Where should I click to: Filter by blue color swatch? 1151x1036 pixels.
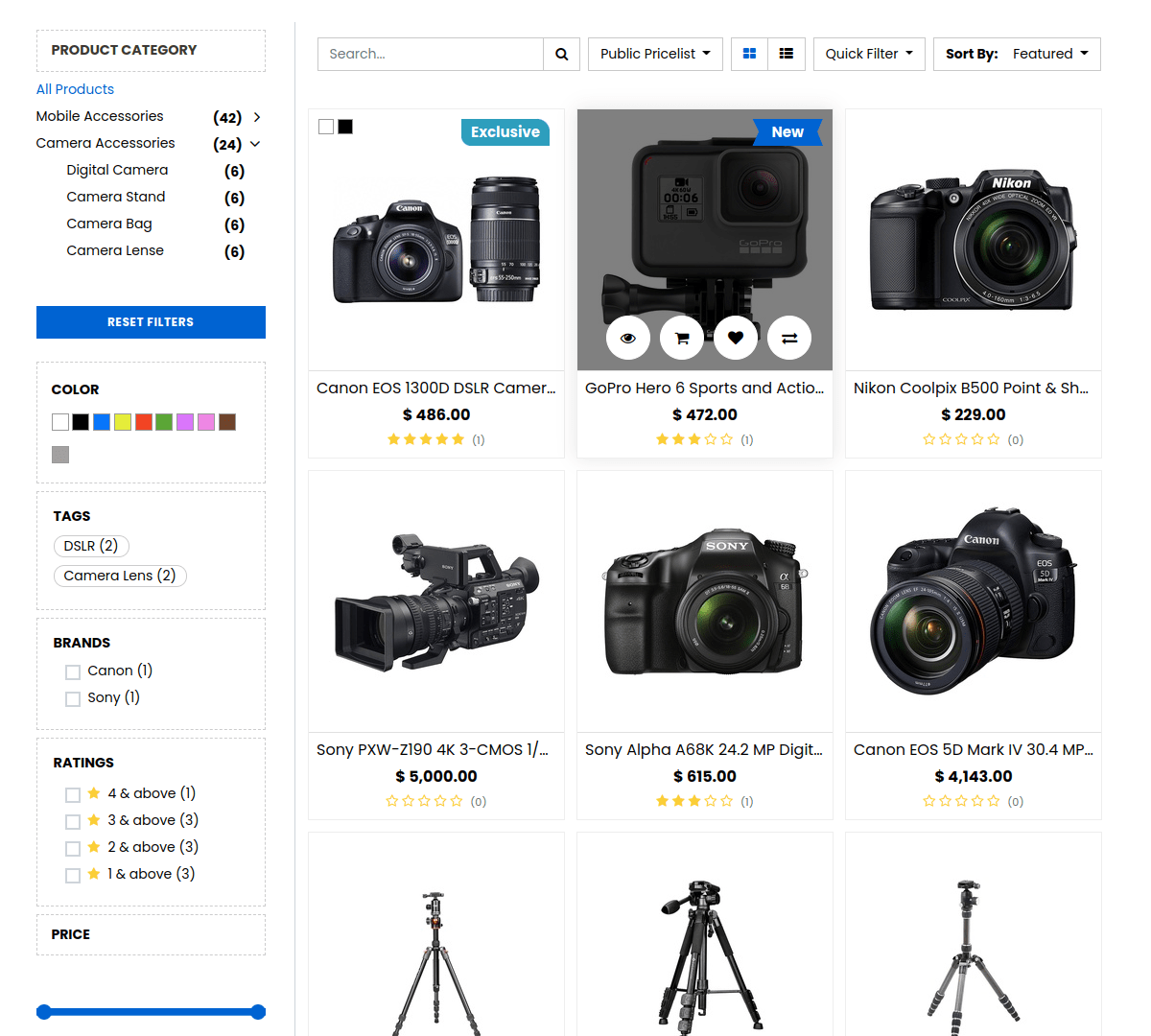[102, 422]
